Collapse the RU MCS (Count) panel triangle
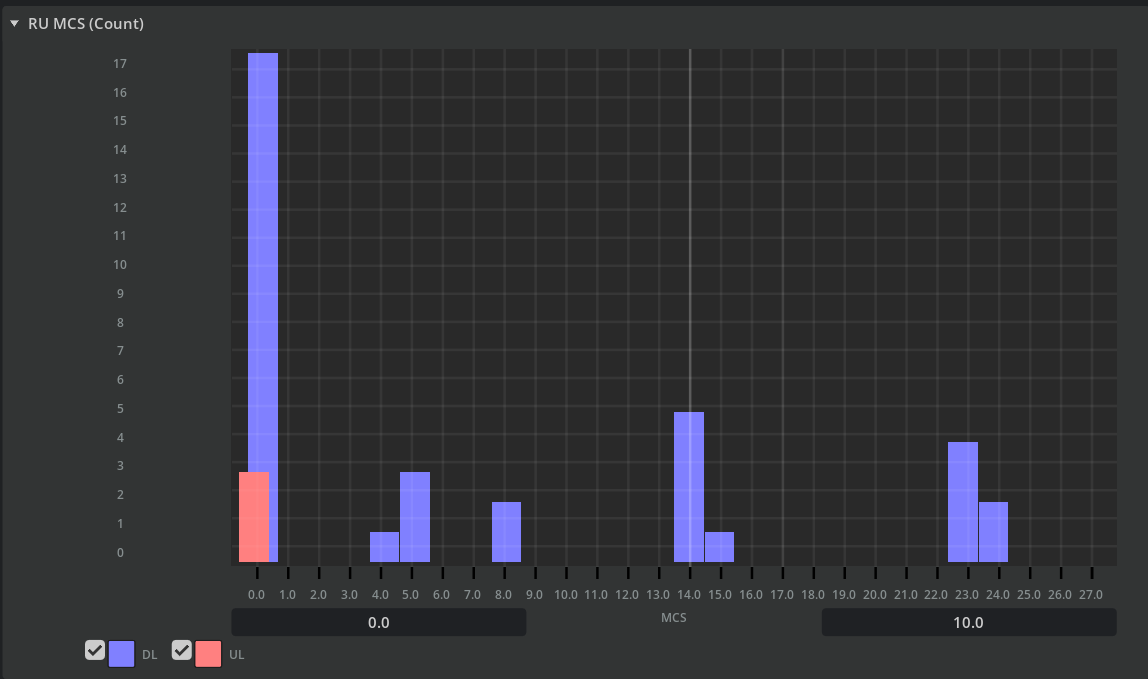This screenshot has height=679, width=1148. coord(14,24)
